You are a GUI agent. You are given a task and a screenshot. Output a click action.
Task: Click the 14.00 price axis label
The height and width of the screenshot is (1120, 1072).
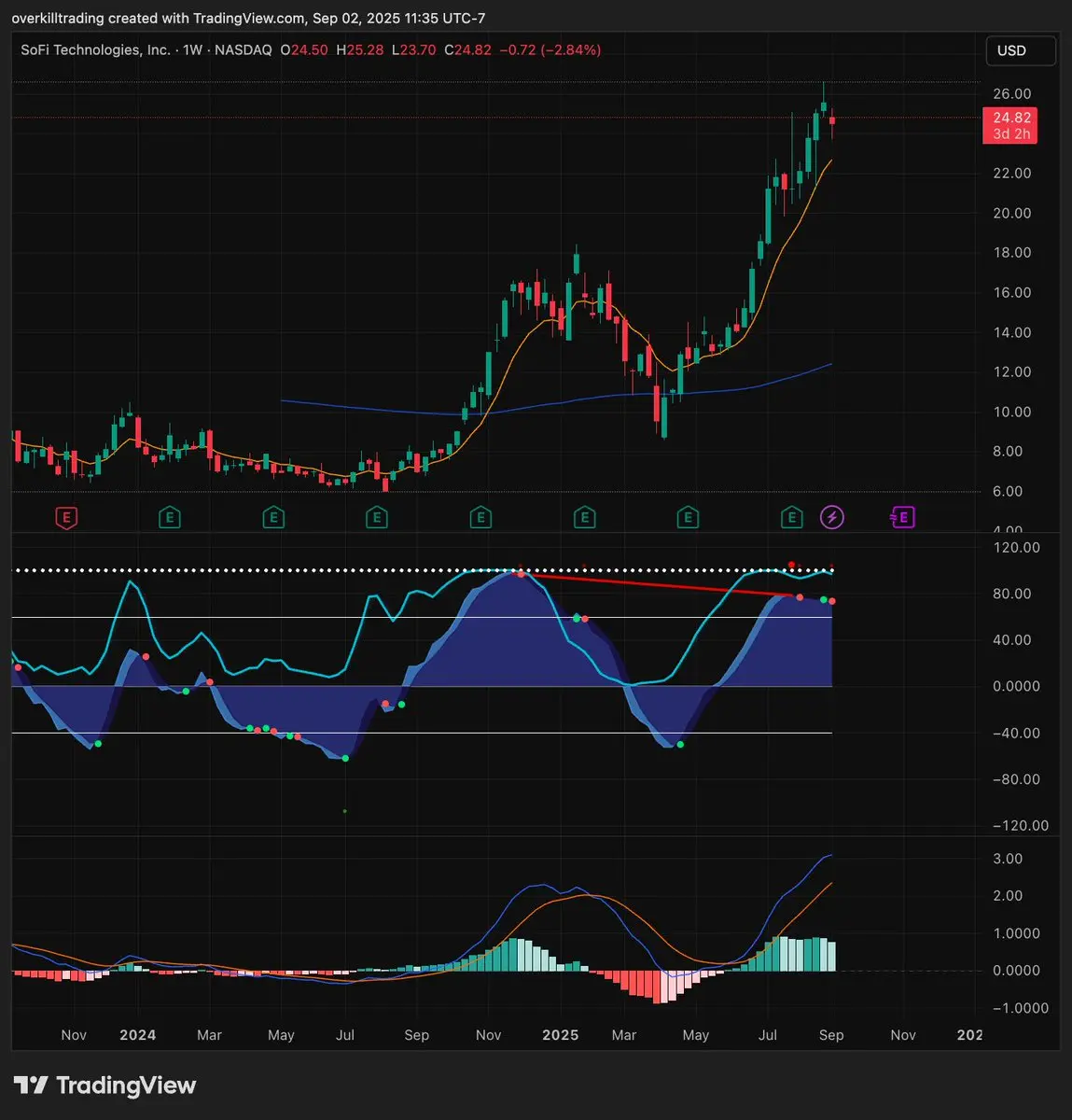(x=1011, y=332)
